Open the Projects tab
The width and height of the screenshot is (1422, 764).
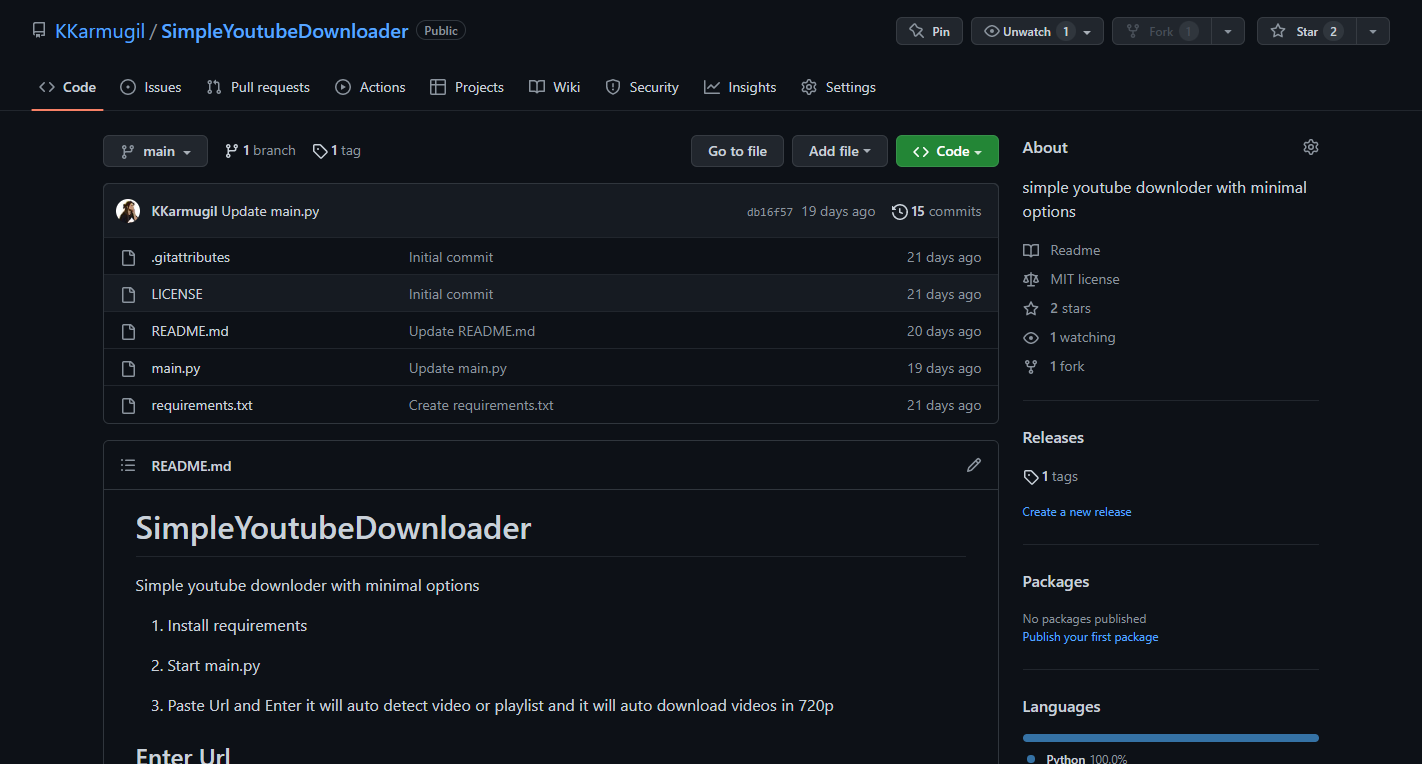point(467,87)
